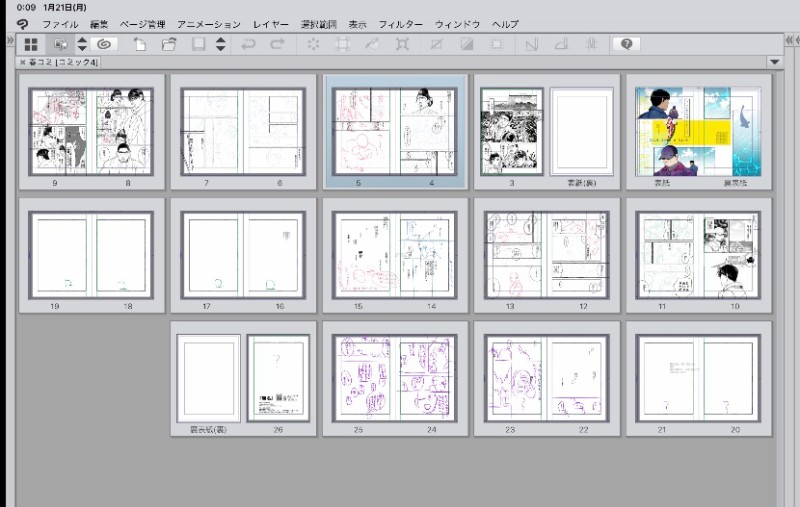800x507 pixels.
Task: Open the フィルター menu
Action: (x=401, y=24)
